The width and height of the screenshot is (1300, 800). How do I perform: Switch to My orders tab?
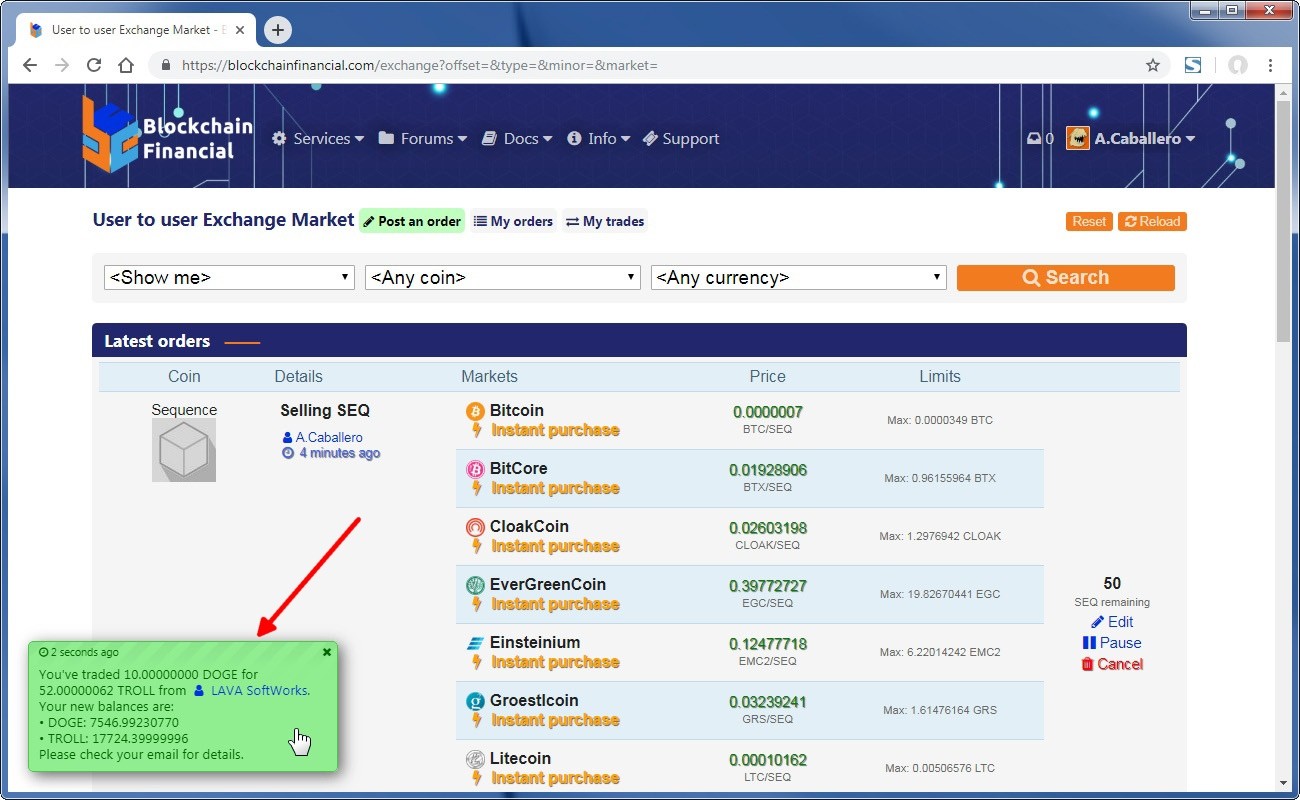pyautogui.click(x=513, y=221)
